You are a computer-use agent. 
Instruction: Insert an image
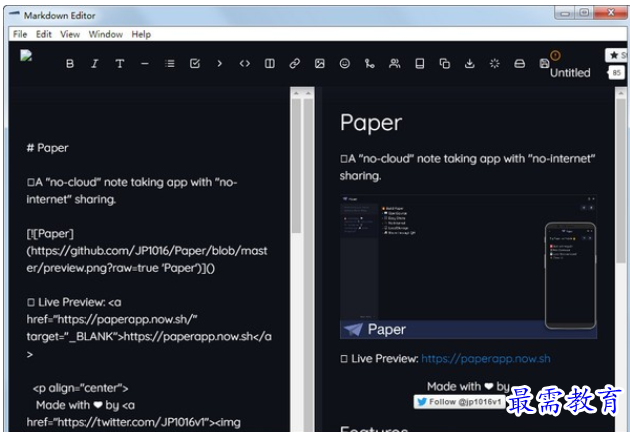pos(320,63)
